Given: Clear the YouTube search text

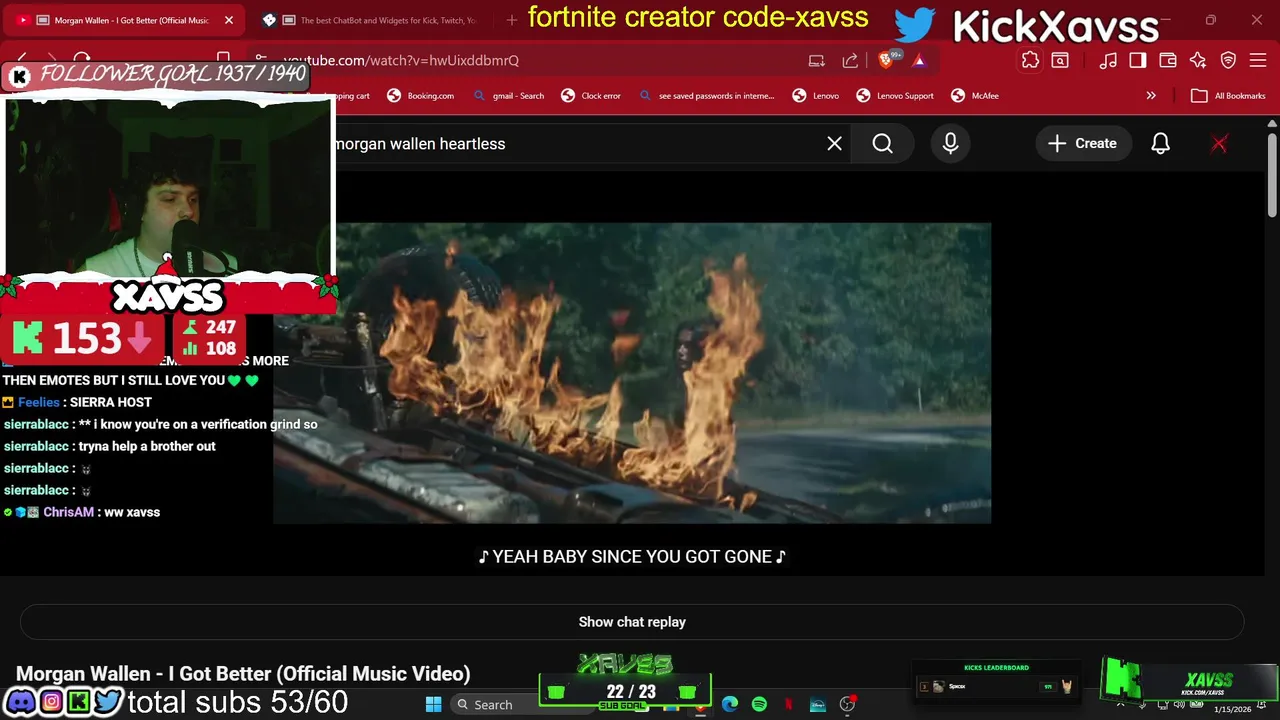Looking at the screenshot, I should coord(834,144).
